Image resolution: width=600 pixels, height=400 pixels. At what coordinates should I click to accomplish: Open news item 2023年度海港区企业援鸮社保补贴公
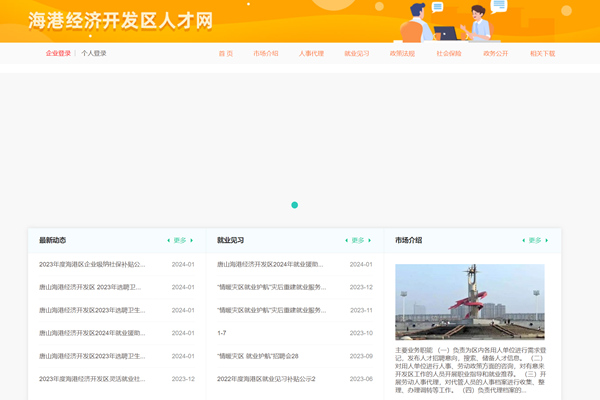pyautogui.click(x=92, y=265)
